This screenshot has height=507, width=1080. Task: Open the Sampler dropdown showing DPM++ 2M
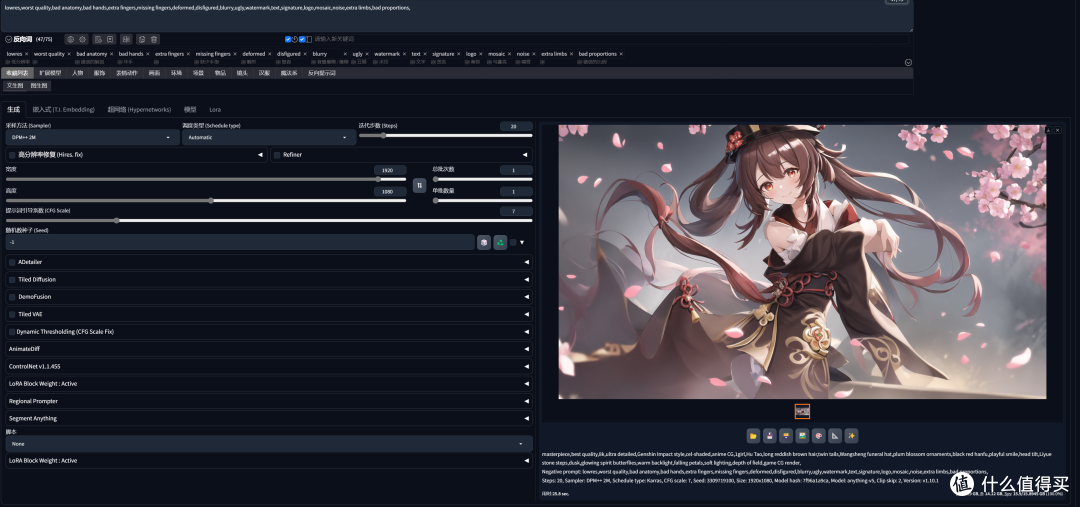(x=92, y=137)
